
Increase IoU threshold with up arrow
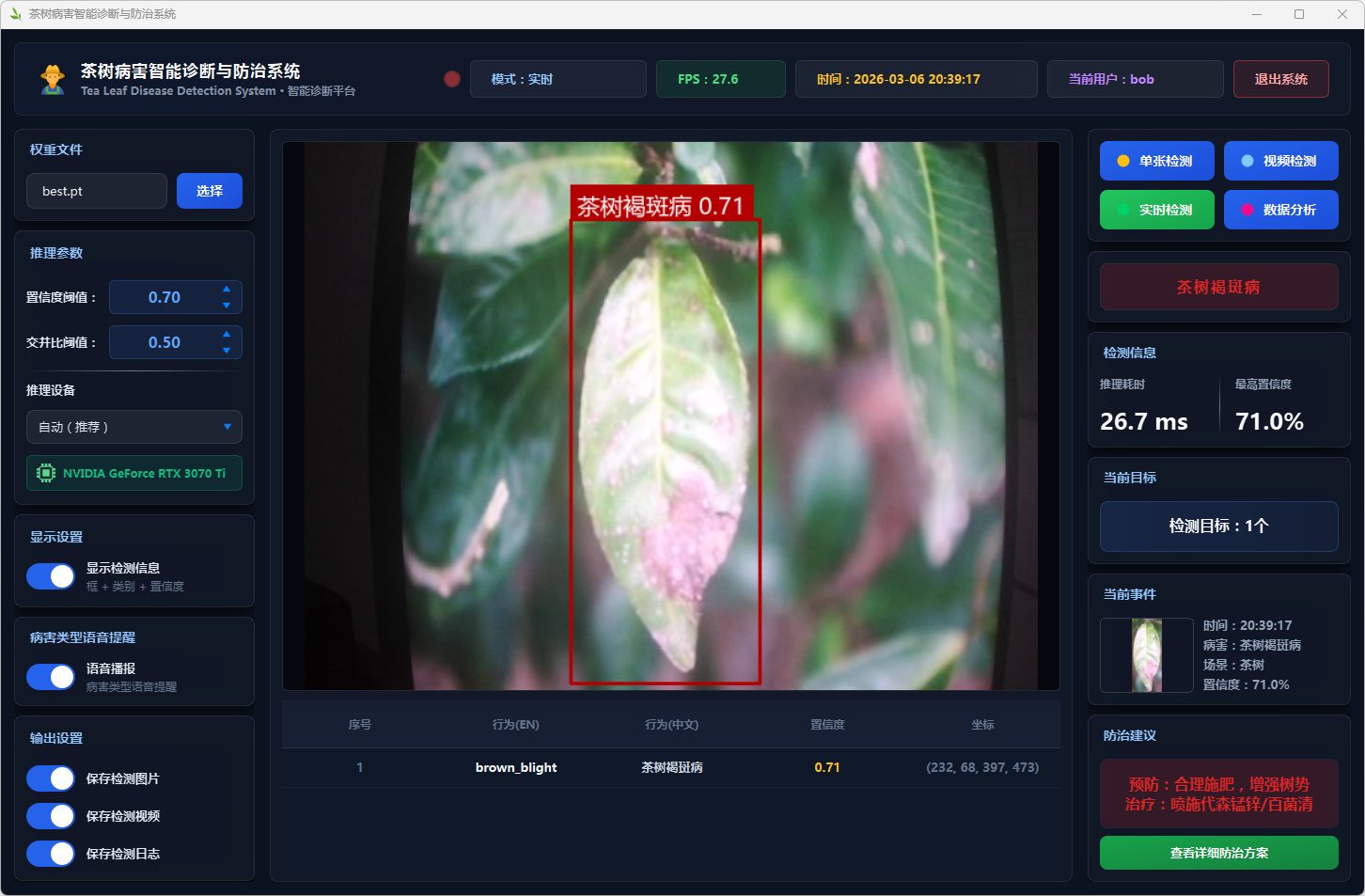[x=227, y=334]
